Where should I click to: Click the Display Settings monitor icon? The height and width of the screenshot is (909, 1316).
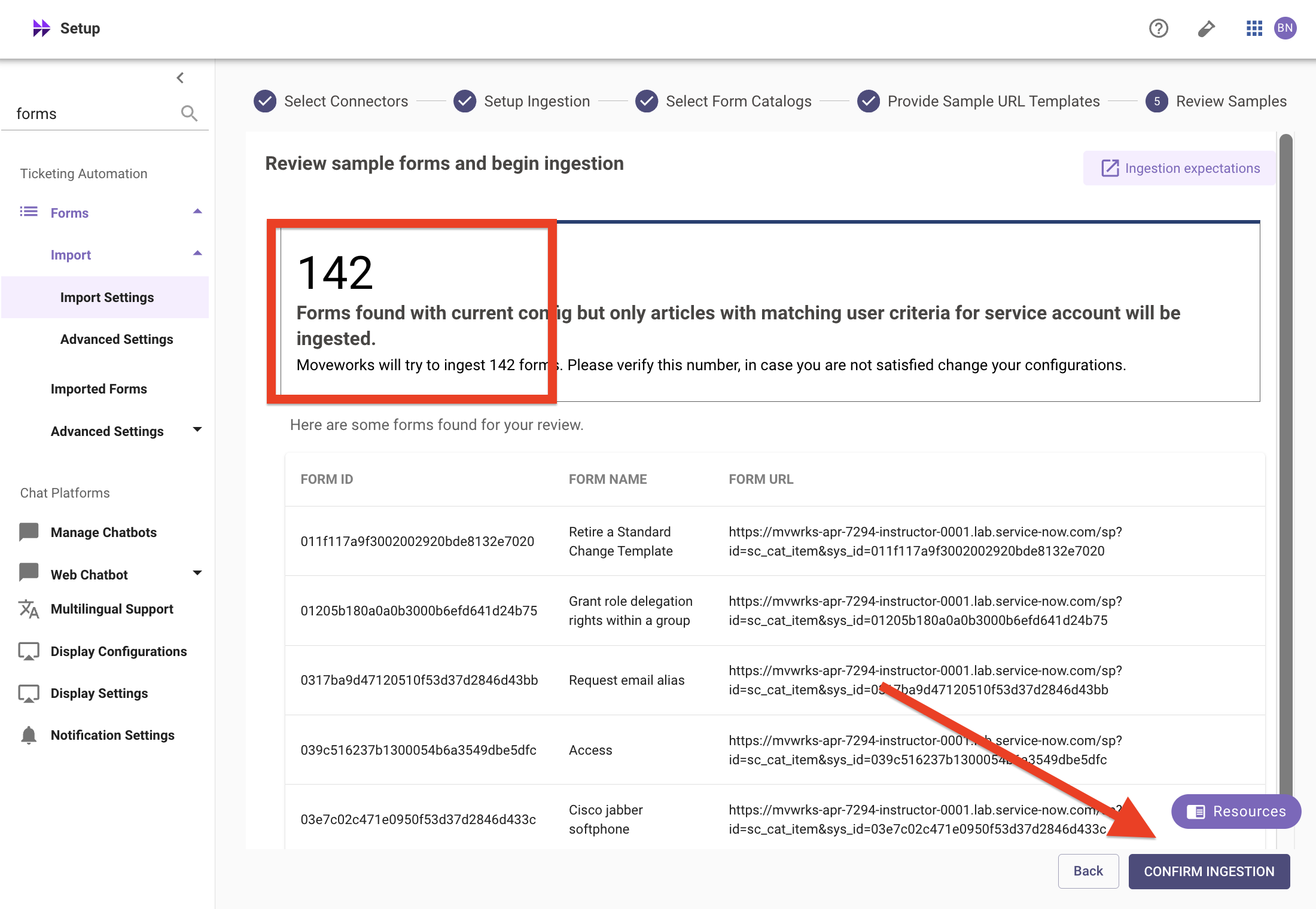pos(29,693)
